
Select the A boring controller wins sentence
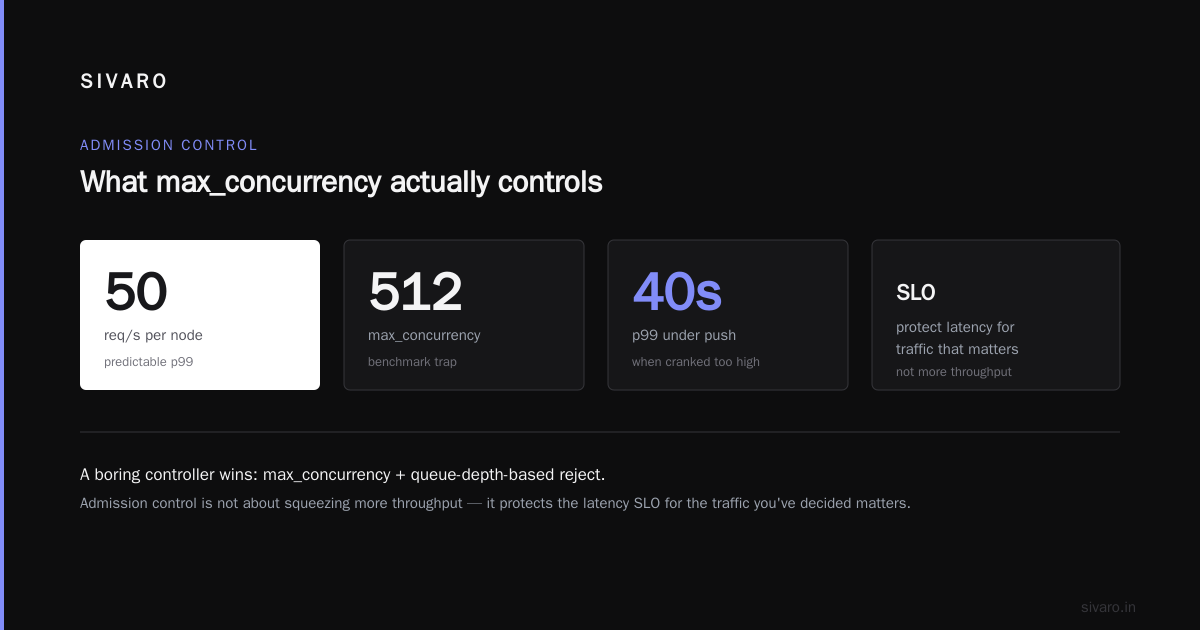(342, 474)
